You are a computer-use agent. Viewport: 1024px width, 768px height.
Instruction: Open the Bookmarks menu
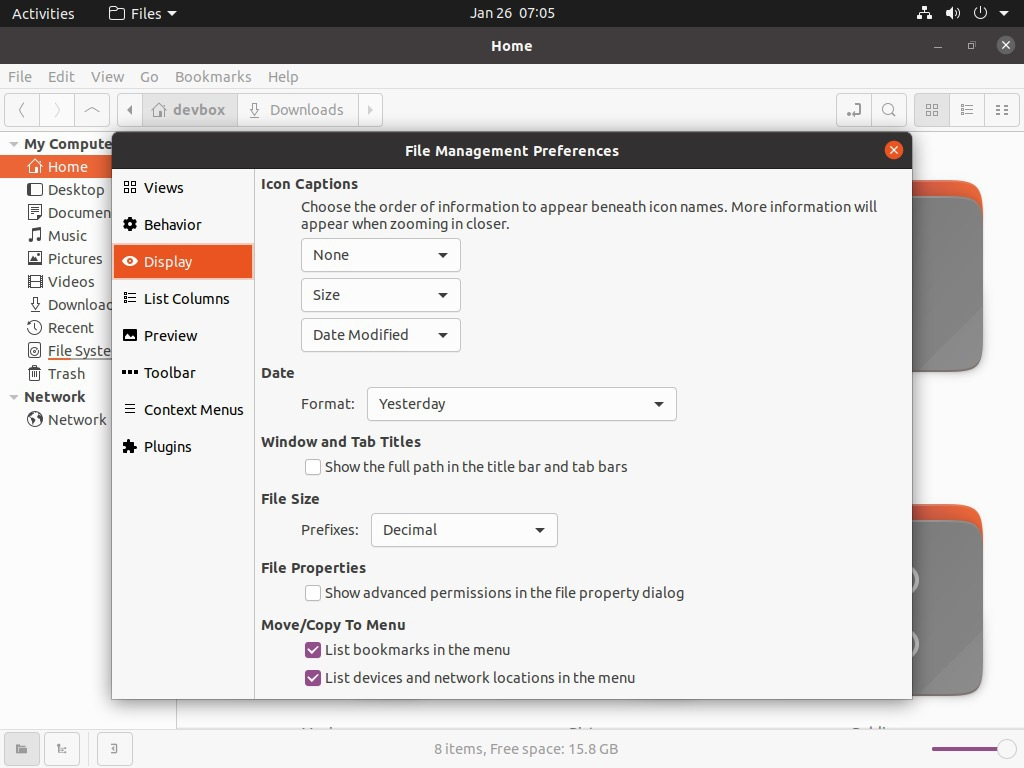click(213, 77)
